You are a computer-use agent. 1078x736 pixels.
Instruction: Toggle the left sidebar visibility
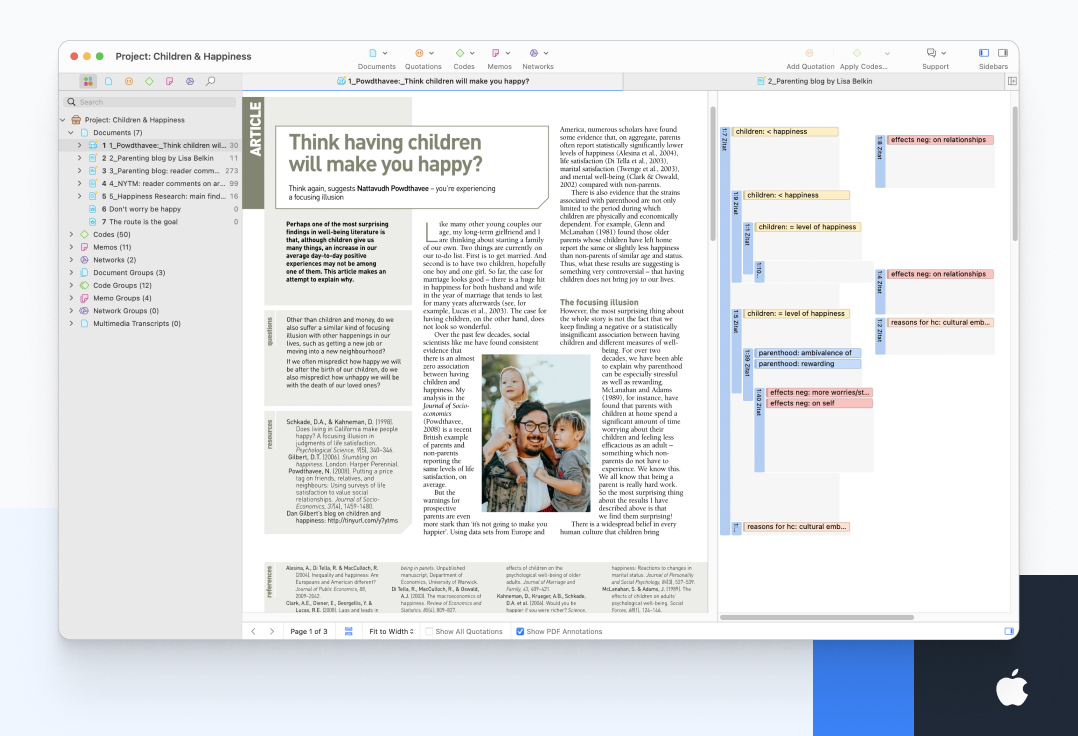point(984,53)
